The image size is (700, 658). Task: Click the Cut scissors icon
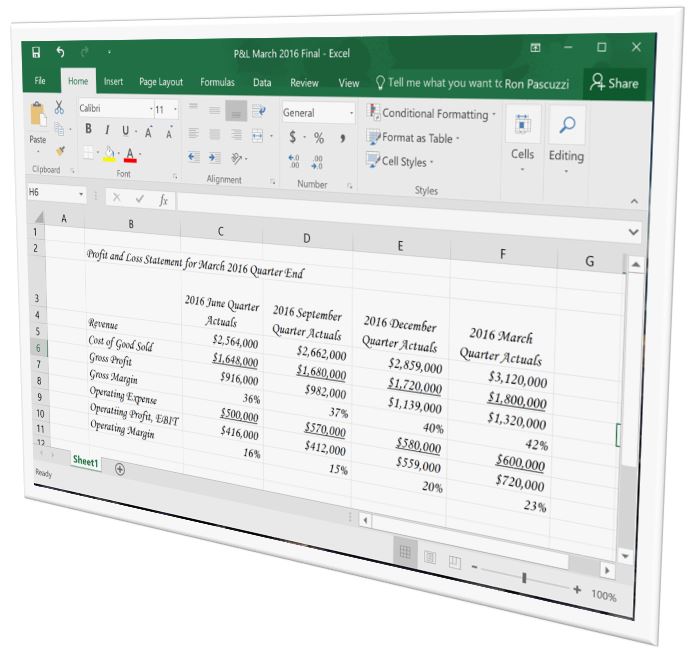click(x=59, y=108)
